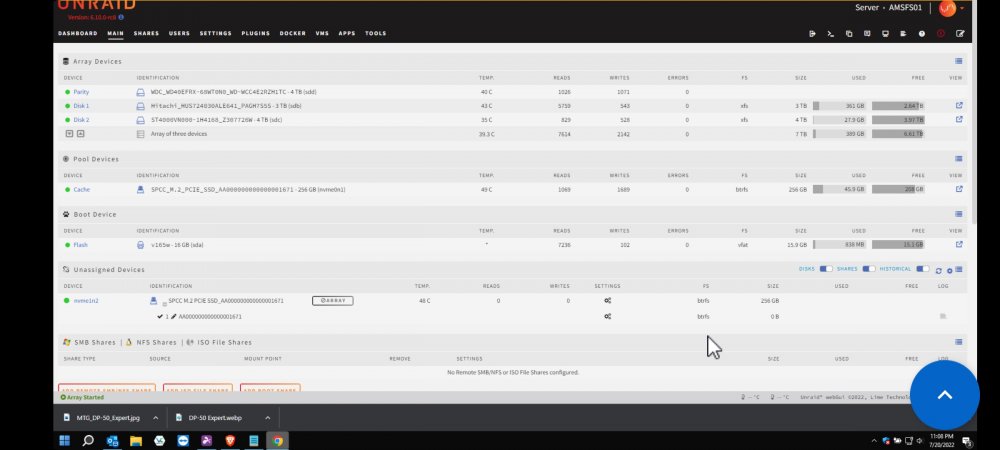Viewport: 1000px width, 450px height.
Task: Open the user avatar dropdown arrow
Action: pyautogui.click(x=962, y=9)
